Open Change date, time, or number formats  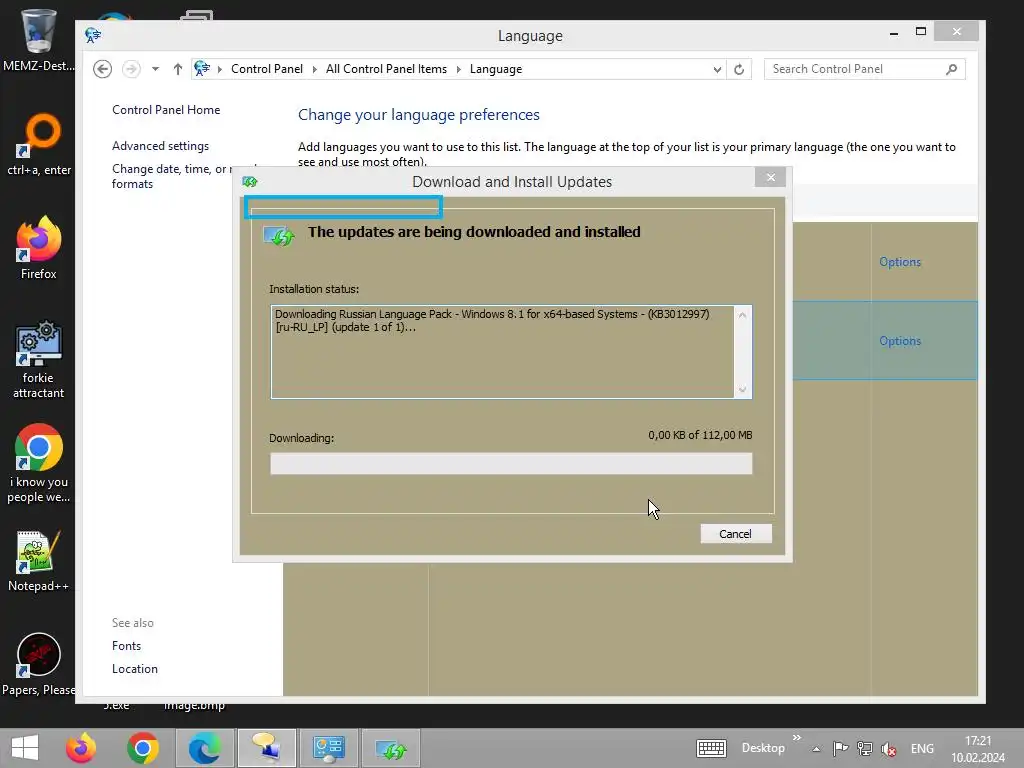(x=172, y=176)
